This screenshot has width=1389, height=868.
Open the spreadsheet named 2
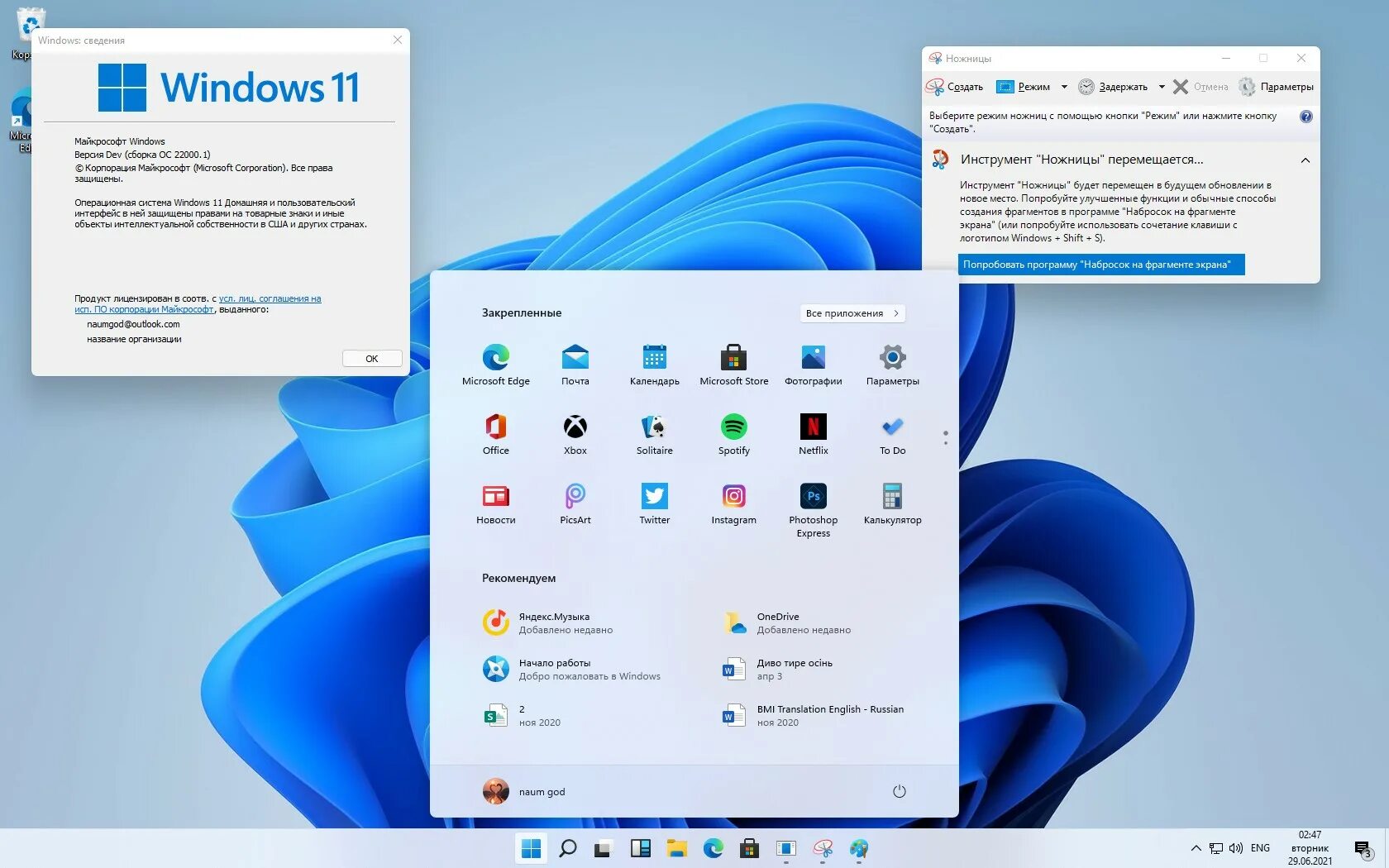point(521,715)
